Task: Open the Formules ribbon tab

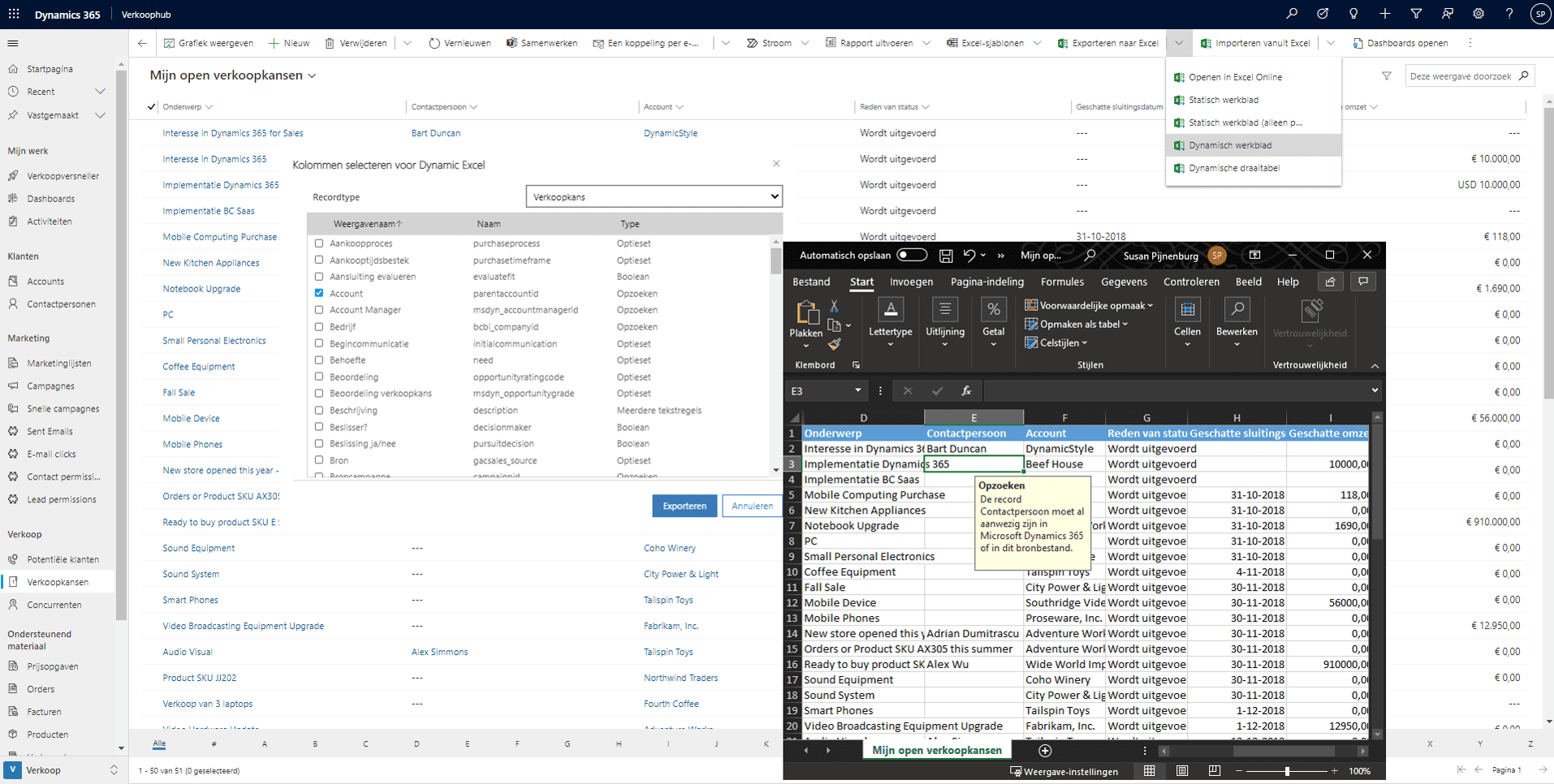Action: coord(1062,282)
